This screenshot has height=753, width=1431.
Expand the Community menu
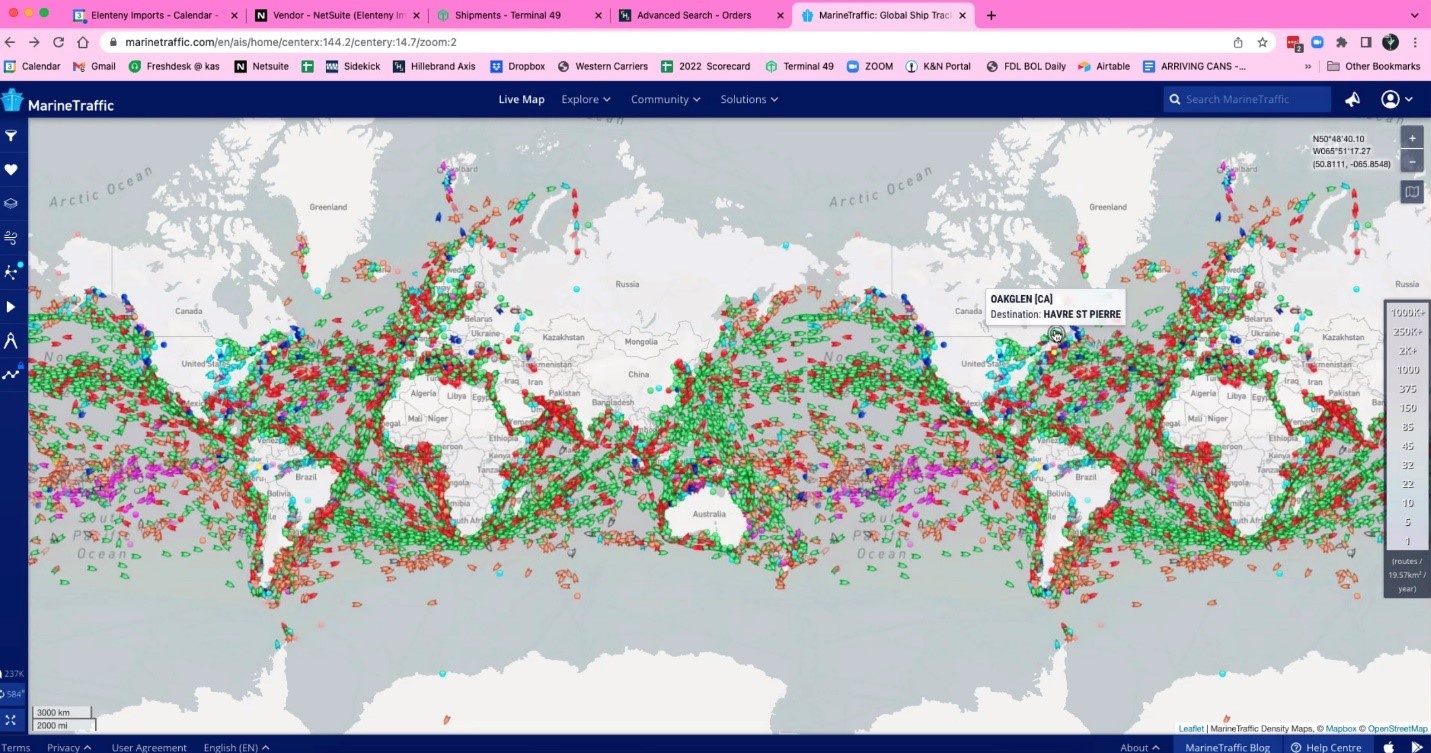(x=665, y=99)
